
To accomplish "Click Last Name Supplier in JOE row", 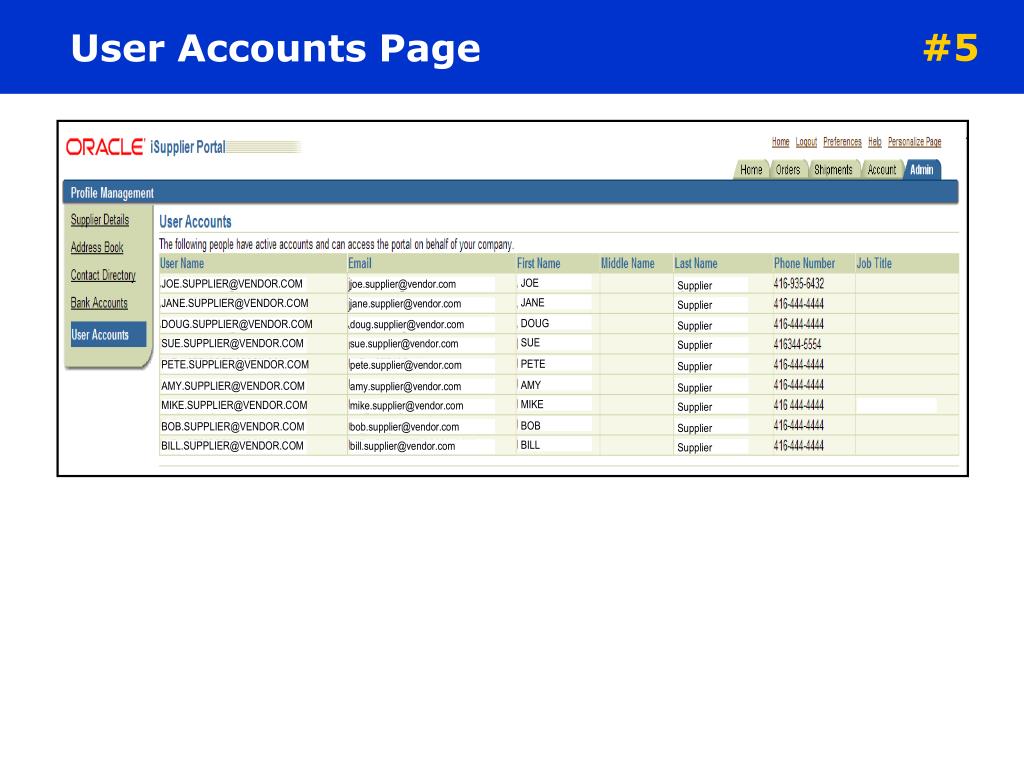I will [695, 285].
